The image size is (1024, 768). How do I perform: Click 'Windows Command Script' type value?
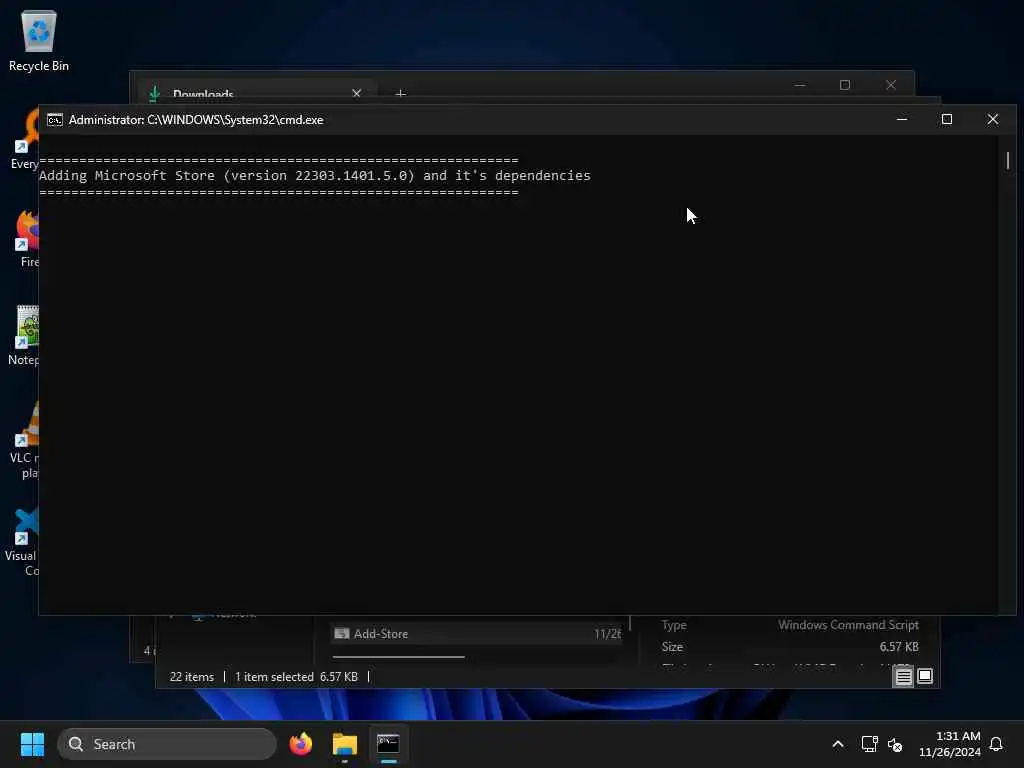[x=848, y=625]
